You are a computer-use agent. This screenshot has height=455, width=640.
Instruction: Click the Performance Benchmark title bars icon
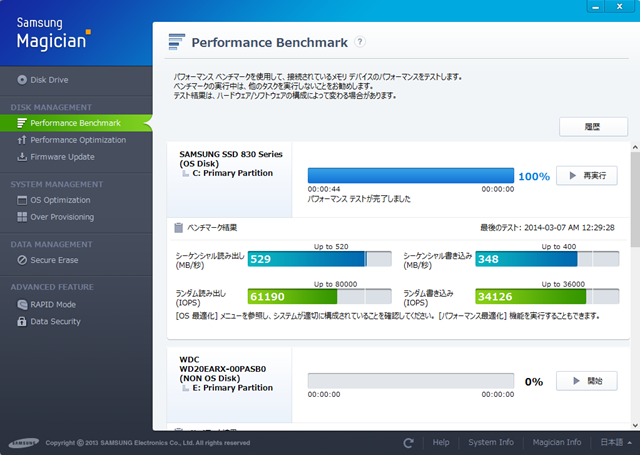pos(177,42)
